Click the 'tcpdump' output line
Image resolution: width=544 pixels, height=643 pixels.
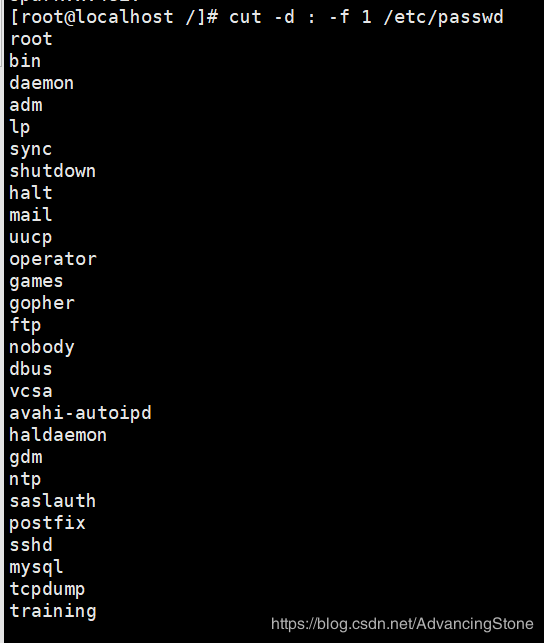click(47, 590)
